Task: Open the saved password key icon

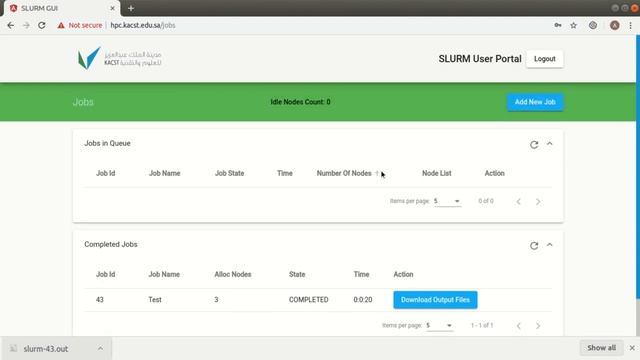Action: [x=558, y=25]
